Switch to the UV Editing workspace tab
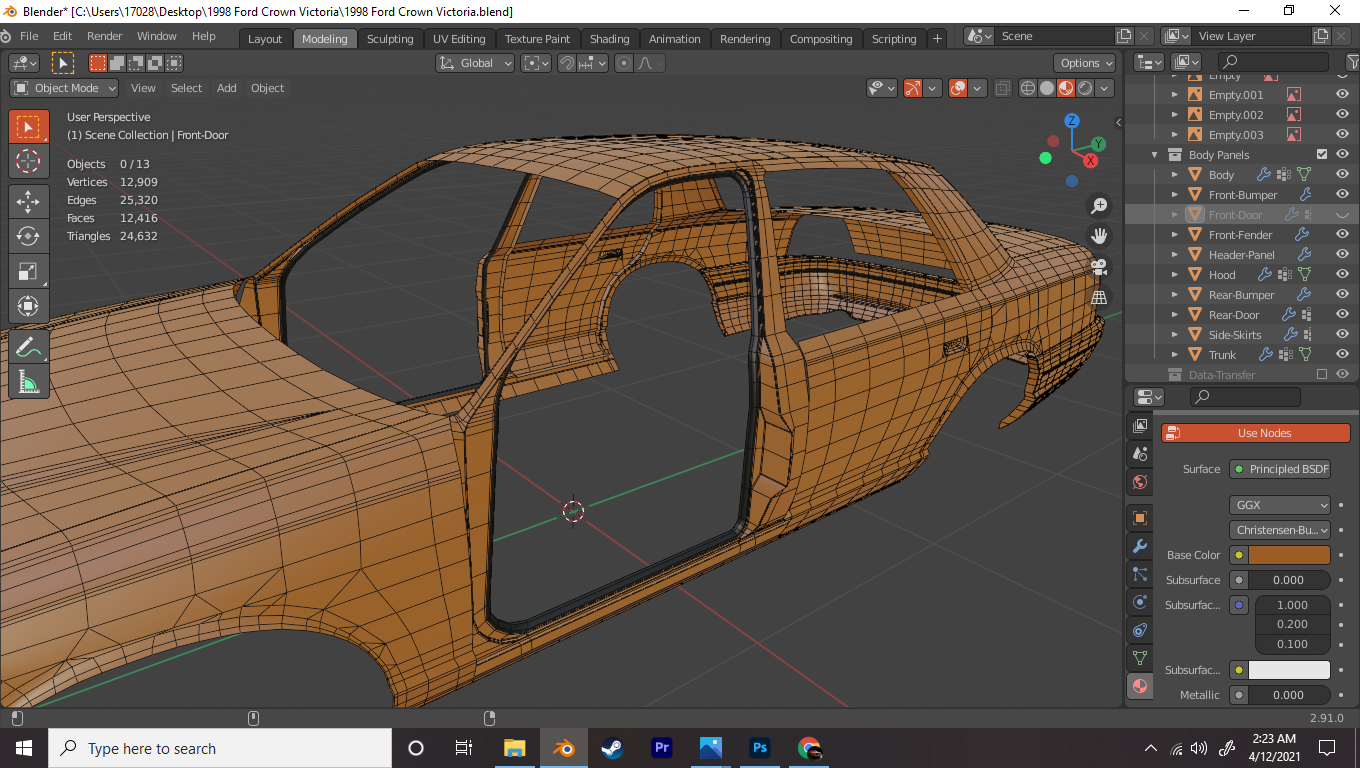The height and width of the screenshot is (768, 1360). (x=459, y=39)
